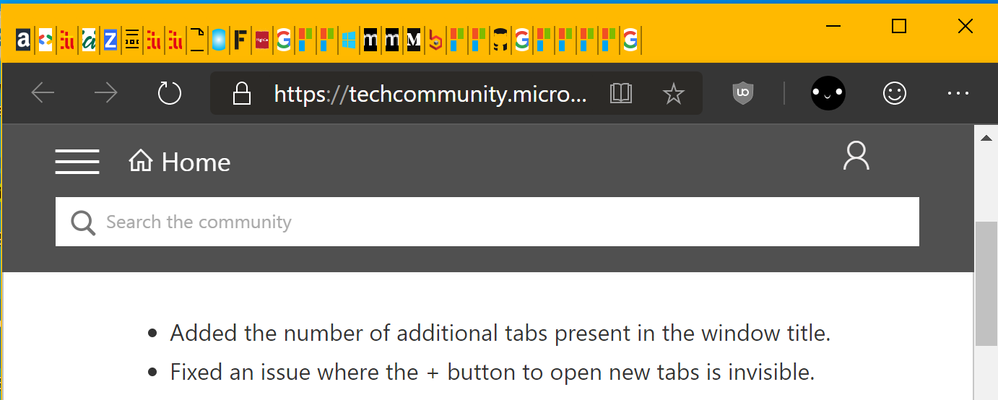Open the uBlock Origin shield extension
This screenshot has height=400, width=998.
point(742,93)
